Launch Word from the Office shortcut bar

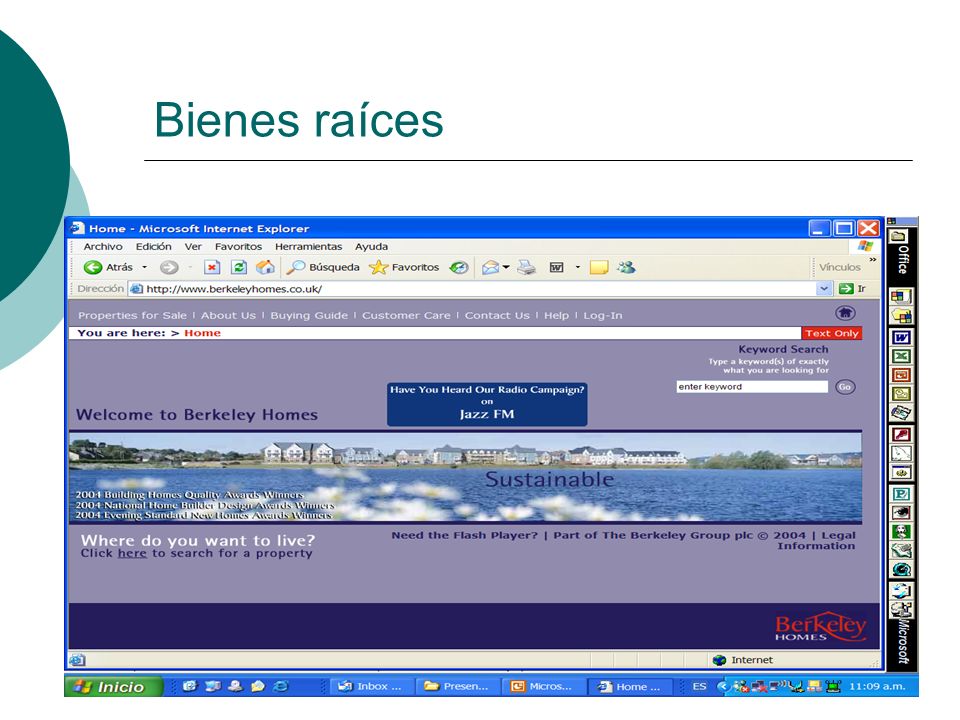point(901,337)
